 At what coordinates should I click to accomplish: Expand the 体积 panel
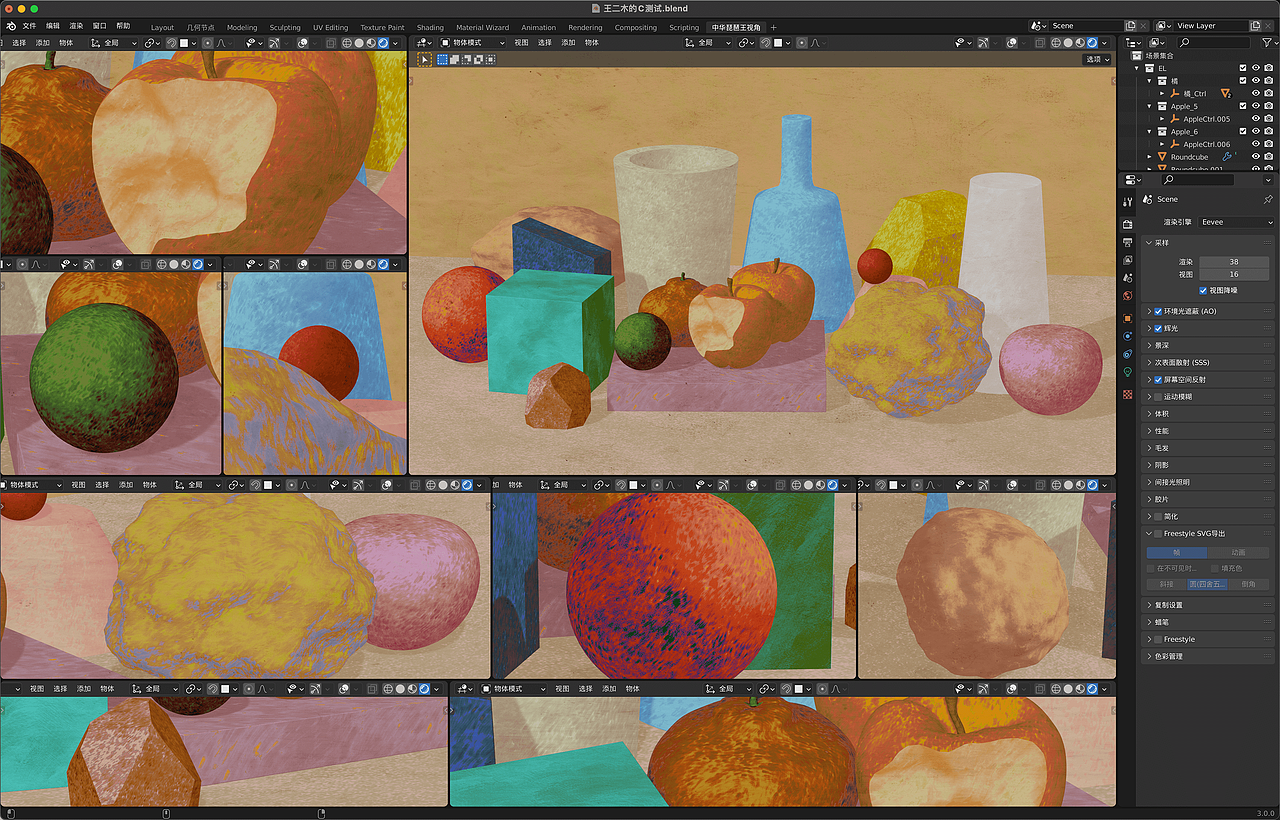pyautogui.click(x=1209, y=414)
